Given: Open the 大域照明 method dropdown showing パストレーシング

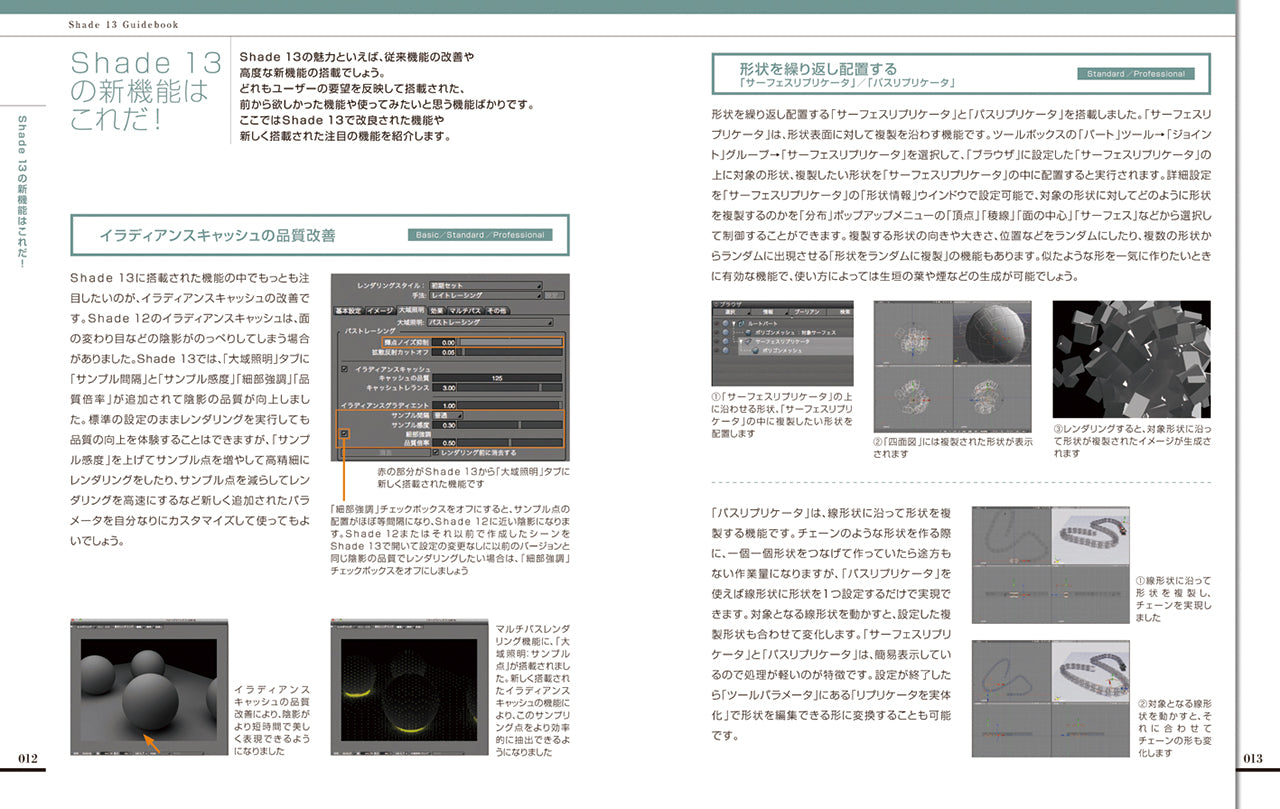Looking at the screenshot, I should (x=490, y=322).
